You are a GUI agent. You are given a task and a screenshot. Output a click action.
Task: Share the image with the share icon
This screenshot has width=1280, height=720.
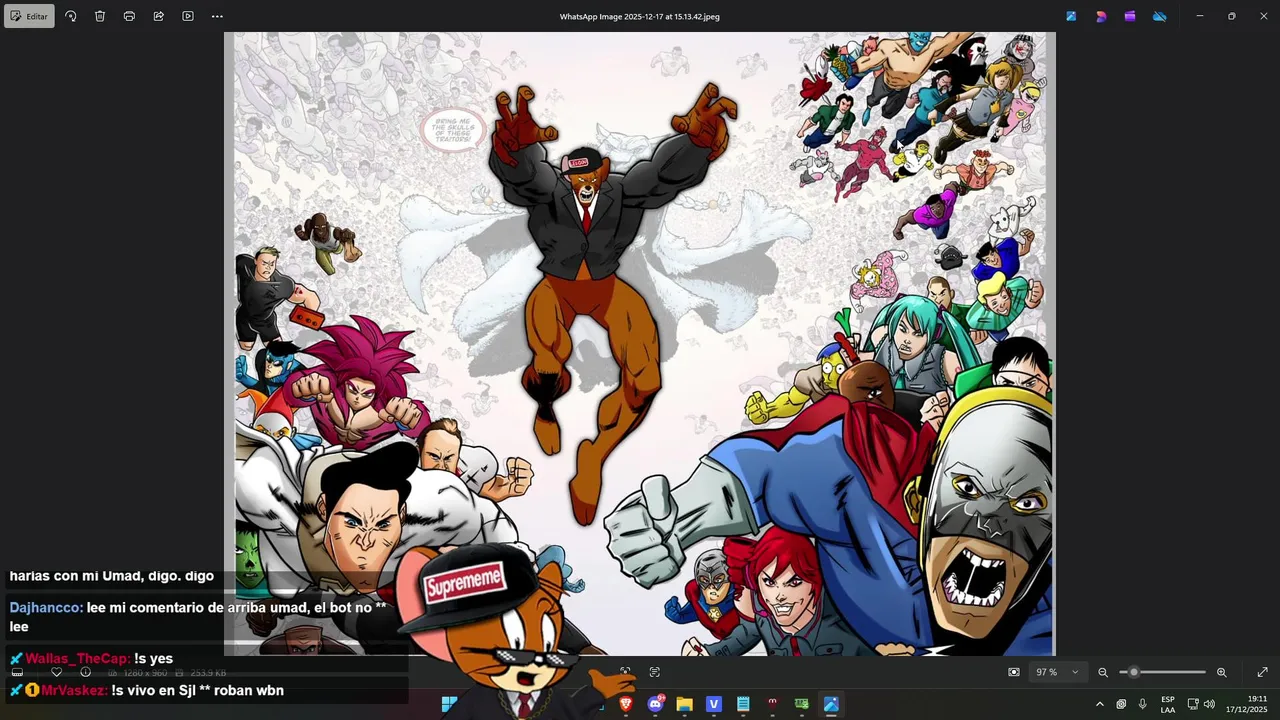click(158, 16)
